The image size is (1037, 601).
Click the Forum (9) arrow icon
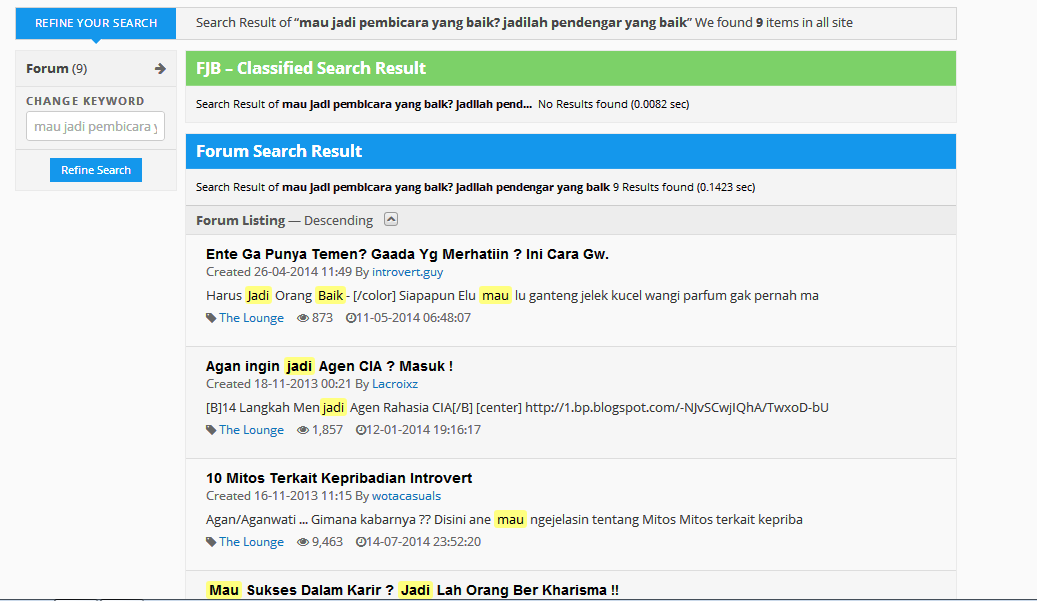[x=160, y=69]
